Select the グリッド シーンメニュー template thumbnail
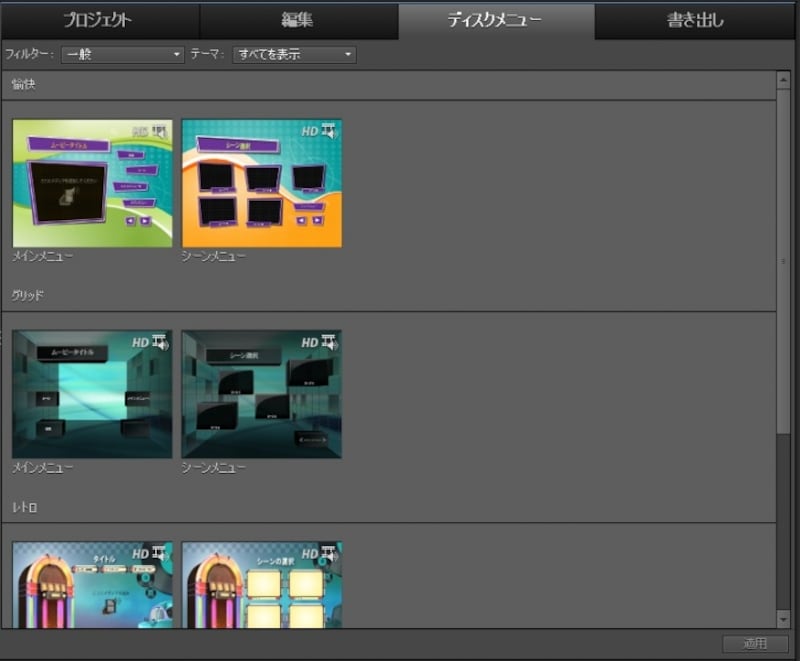The image size is (800, 661). (262, 394)
